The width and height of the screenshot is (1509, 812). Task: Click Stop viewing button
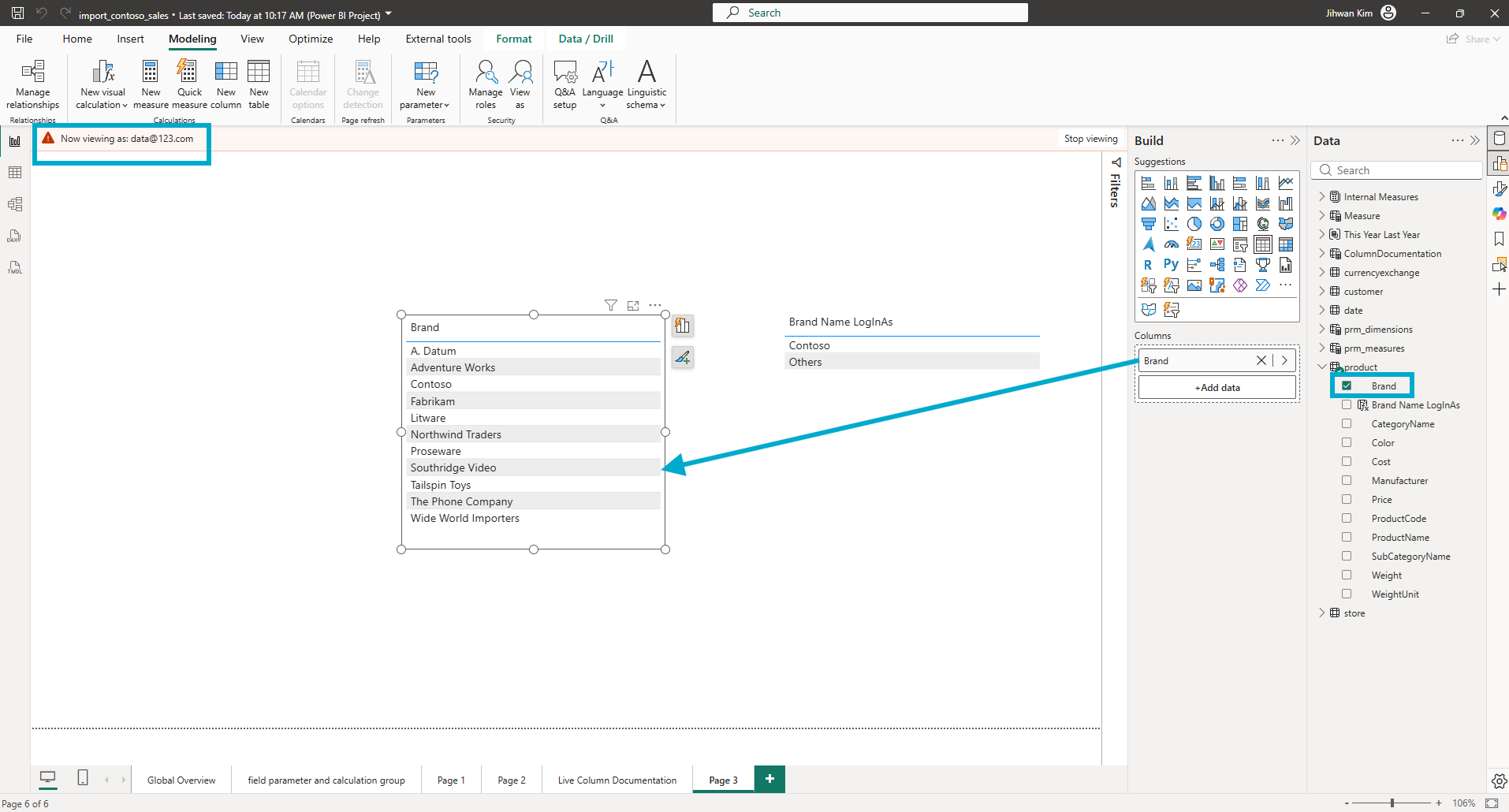pos(1091,139)
